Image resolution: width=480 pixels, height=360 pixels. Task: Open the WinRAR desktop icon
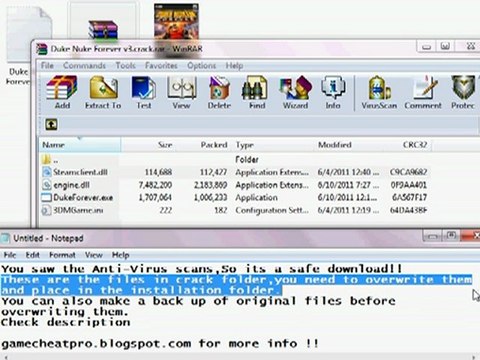[x=103, y=30]
